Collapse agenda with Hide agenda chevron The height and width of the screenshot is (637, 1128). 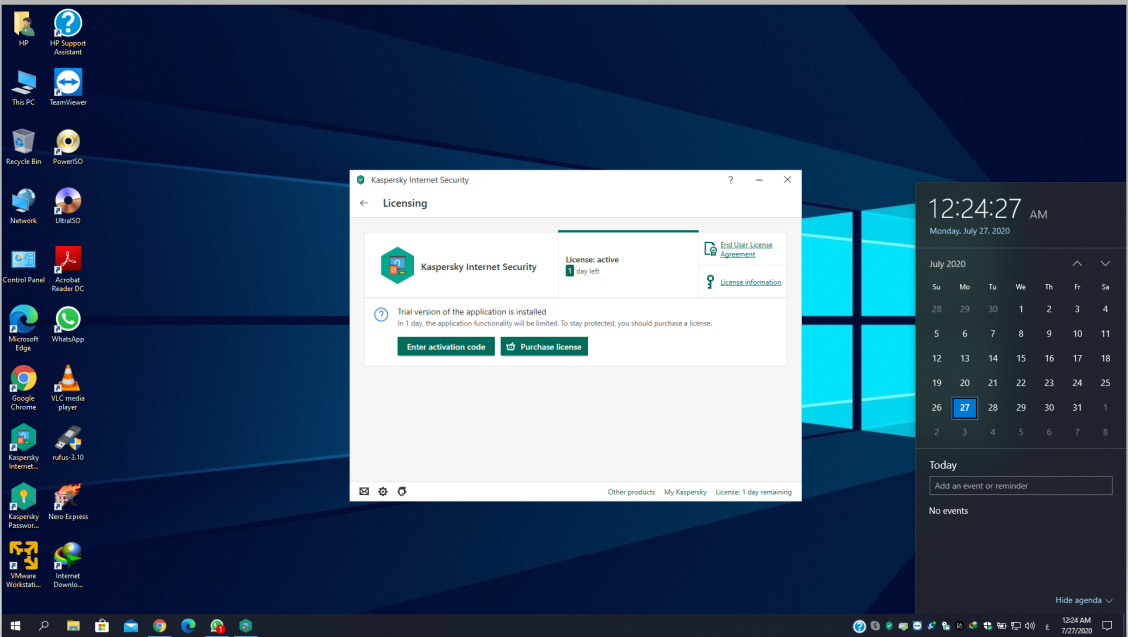(1083, 600)
